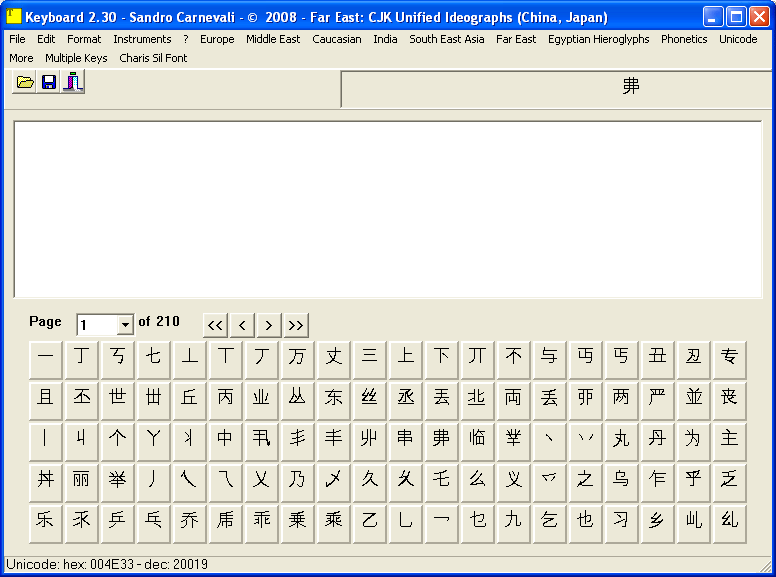Insert the 临 character key
This screenshot has height=577, width=776.
coord(478,442)
